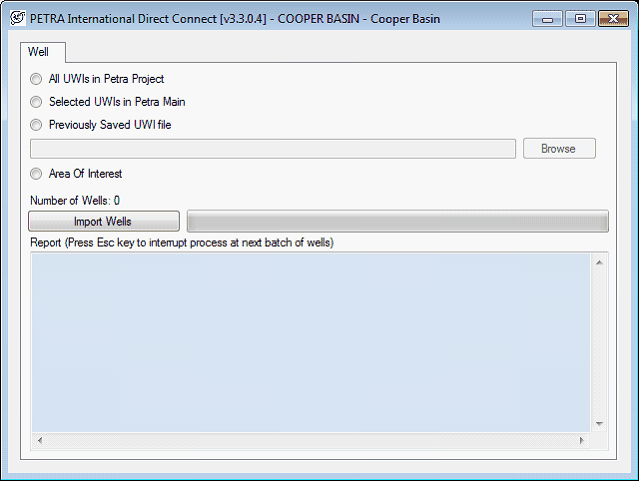Pick the Area Of Interest radio button
The image size is (640, 482).
click(x=37, y=174)
